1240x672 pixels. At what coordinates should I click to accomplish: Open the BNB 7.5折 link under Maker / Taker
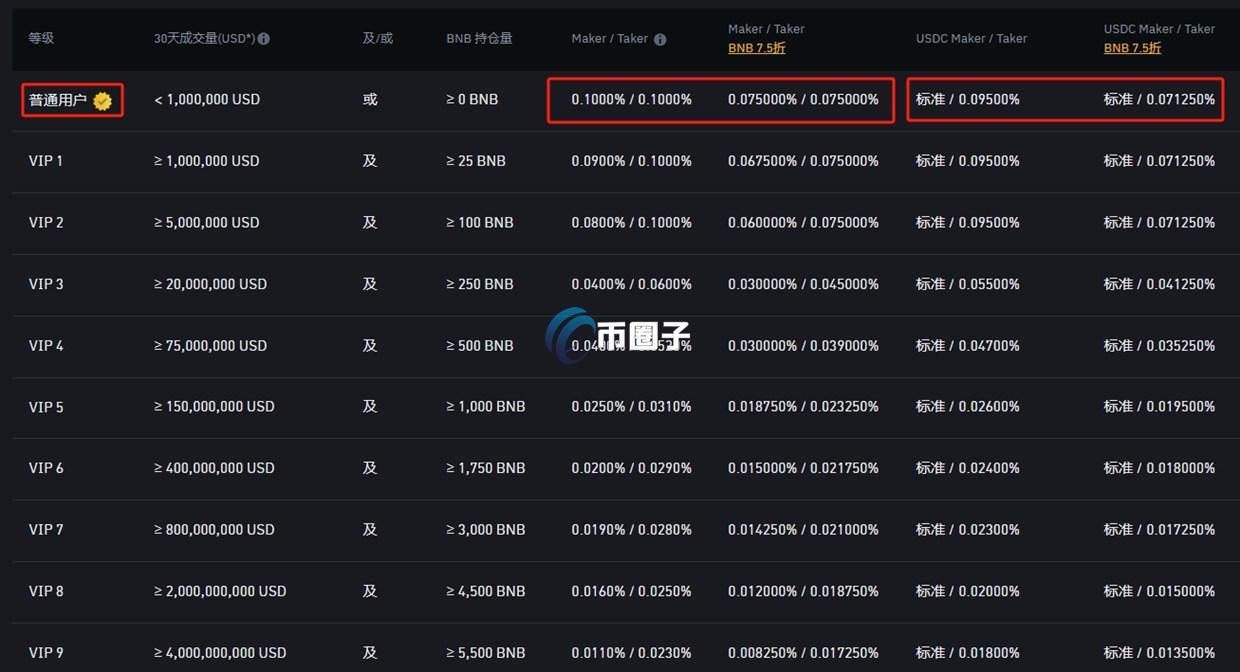[756, 48]
